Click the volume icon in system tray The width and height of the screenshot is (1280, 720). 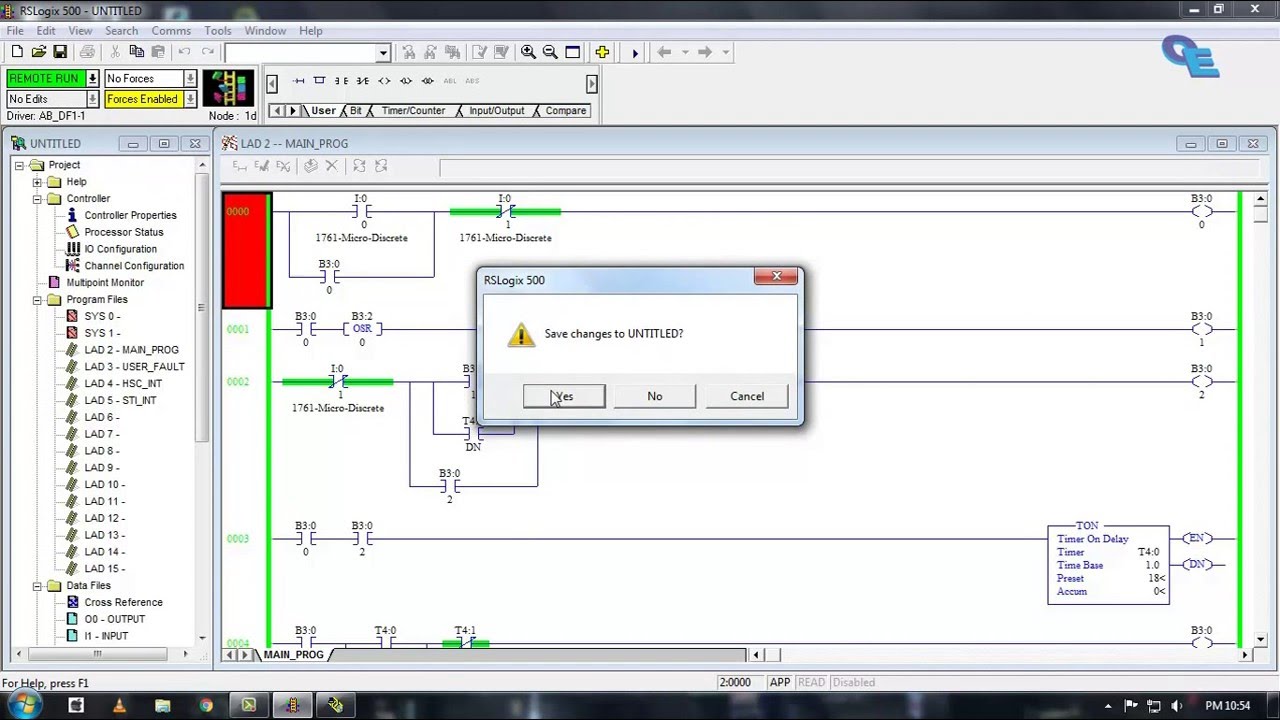click(x=1176, y=706)
